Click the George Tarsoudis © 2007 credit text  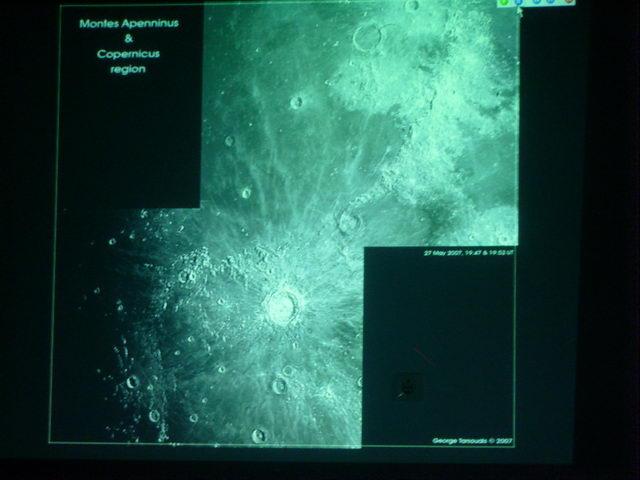click(x=472, y=441)
